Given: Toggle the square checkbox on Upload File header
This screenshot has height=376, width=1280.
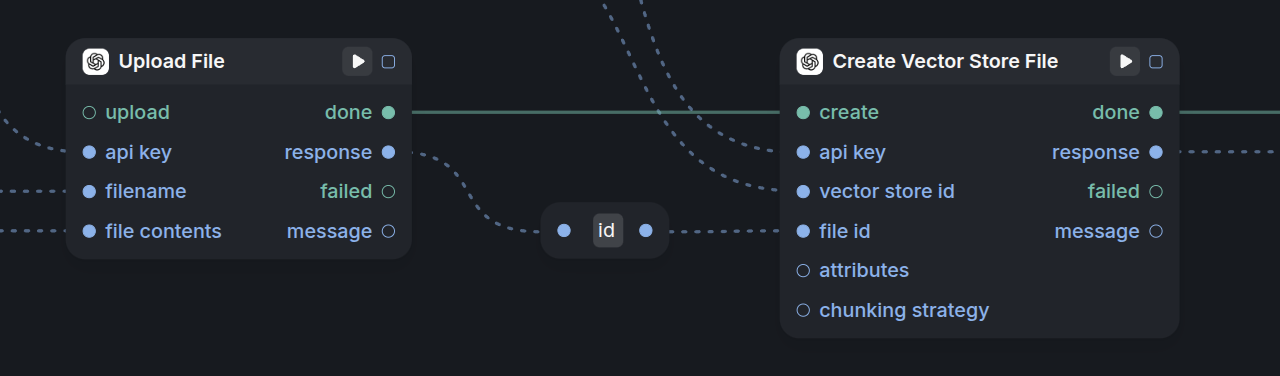Looking at the screenshot, I should point(388,61).
